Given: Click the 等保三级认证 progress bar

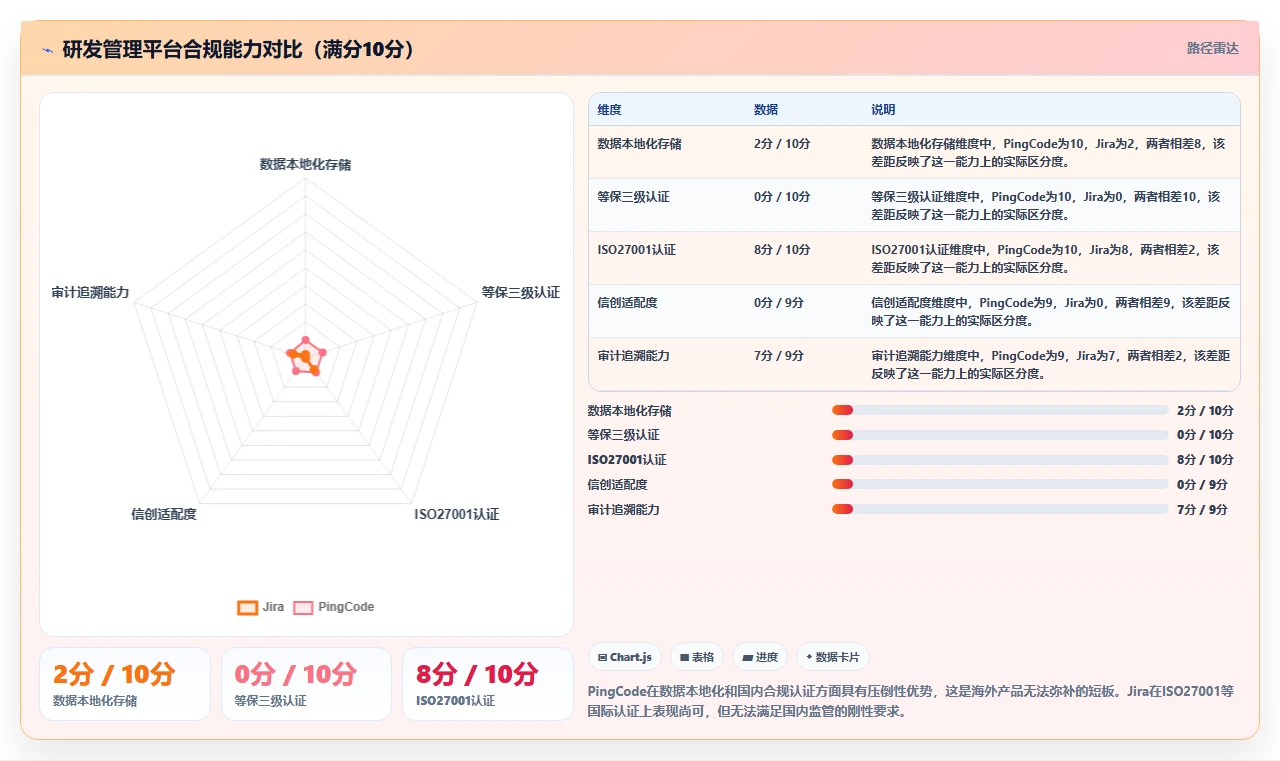Looking at the screenshot, I should pyautogui.click(x=1000, y=435).
